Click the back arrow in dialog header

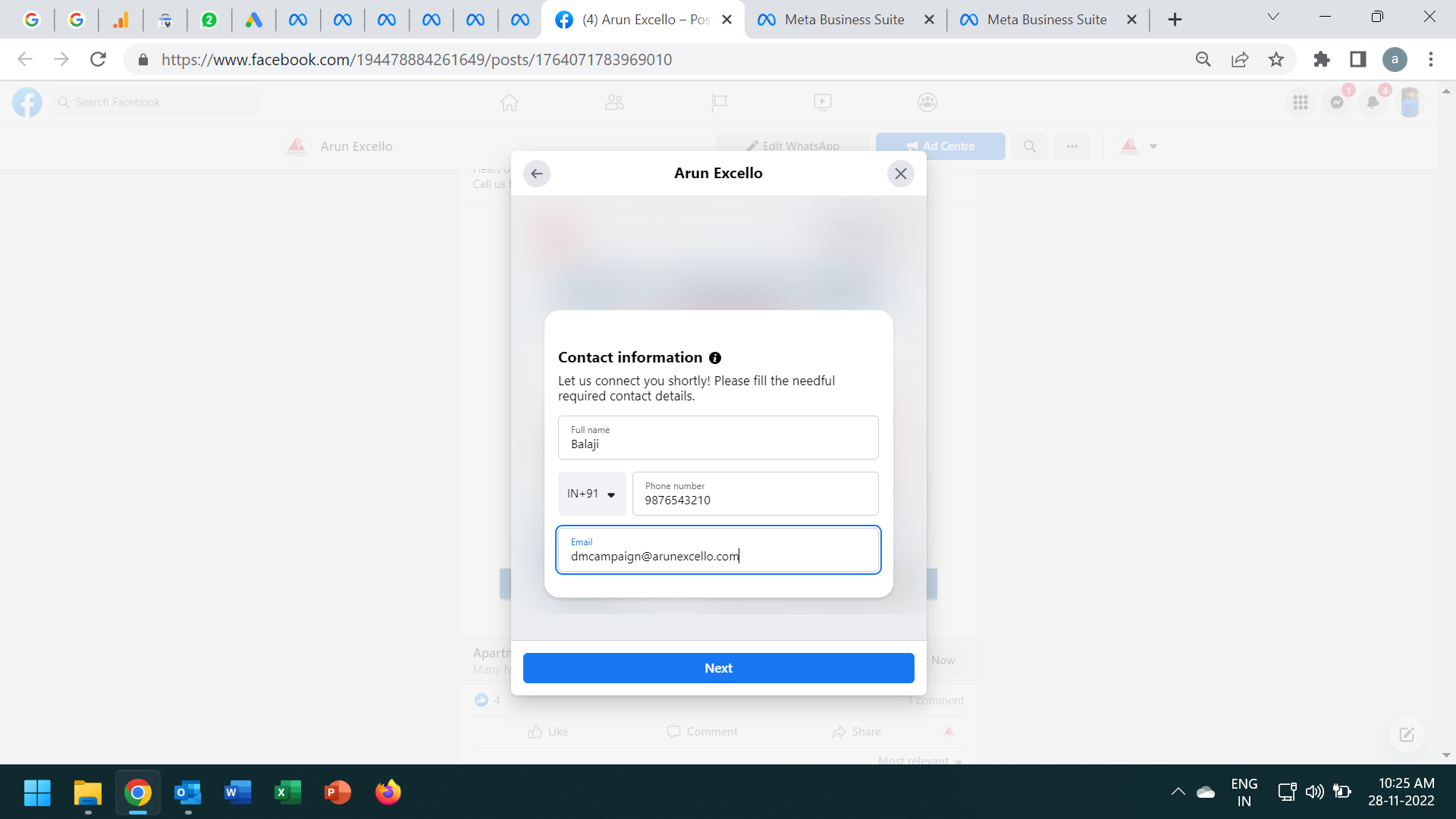[537, 174]
